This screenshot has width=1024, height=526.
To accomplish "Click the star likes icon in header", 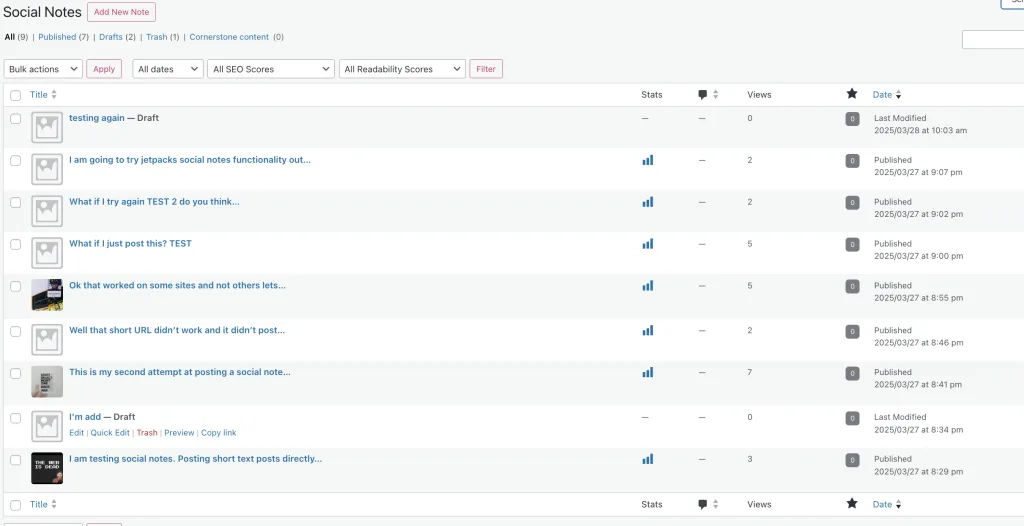I will pyautogui.click(x=852, y=94).
